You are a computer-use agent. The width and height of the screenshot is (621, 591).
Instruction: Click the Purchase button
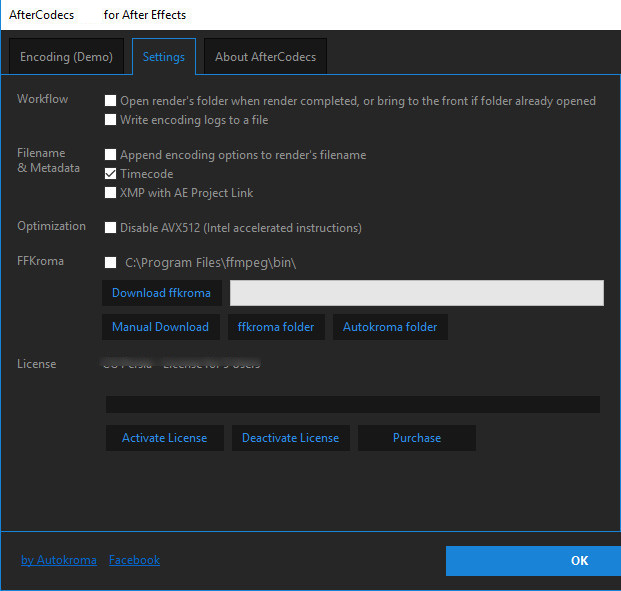coord(417,438)
